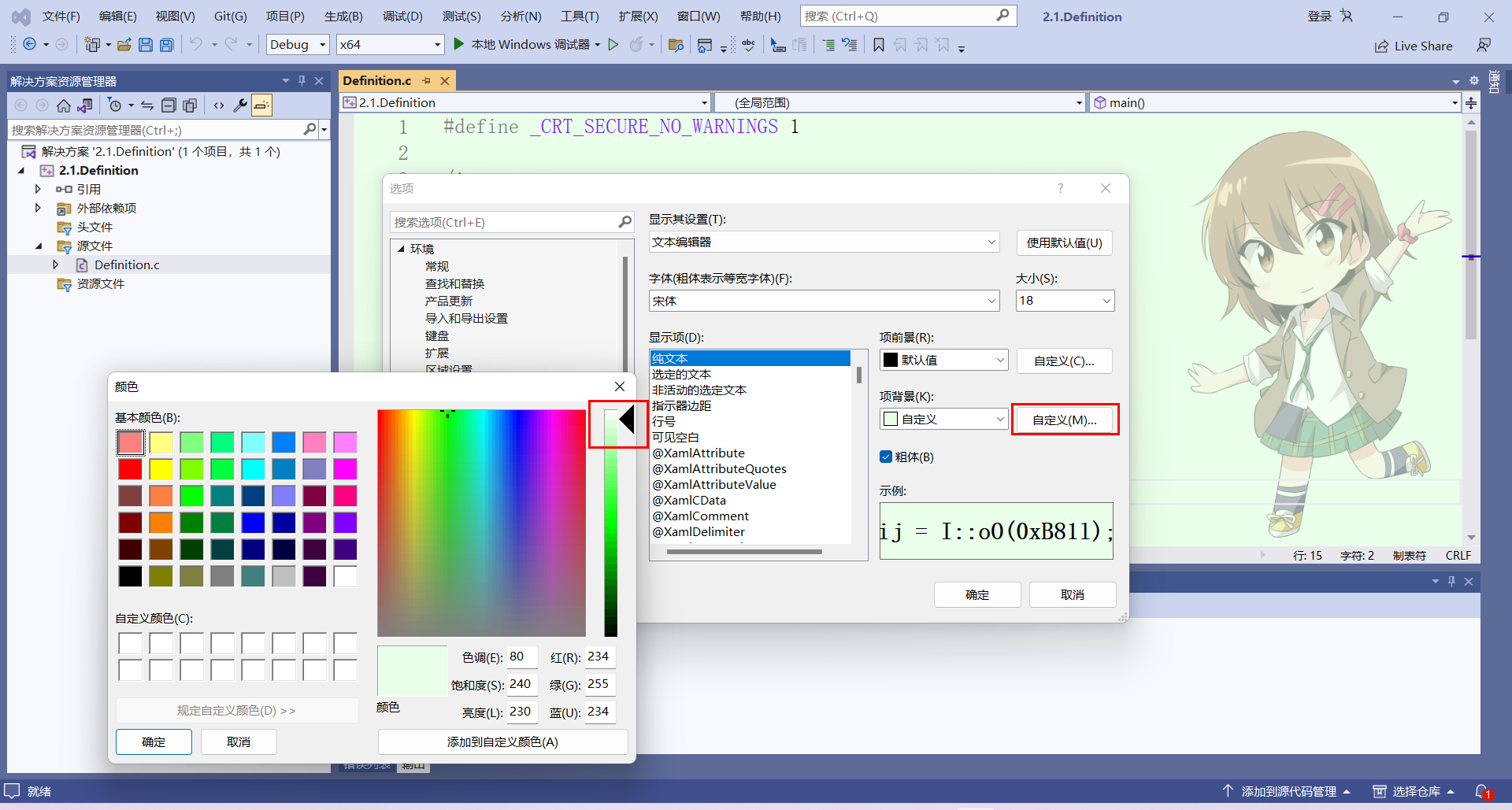Image resolution: width=1512 pixels, height=810 pixels.
Task: Click the search magnifier in Solution Explorer
Action: 309,129
